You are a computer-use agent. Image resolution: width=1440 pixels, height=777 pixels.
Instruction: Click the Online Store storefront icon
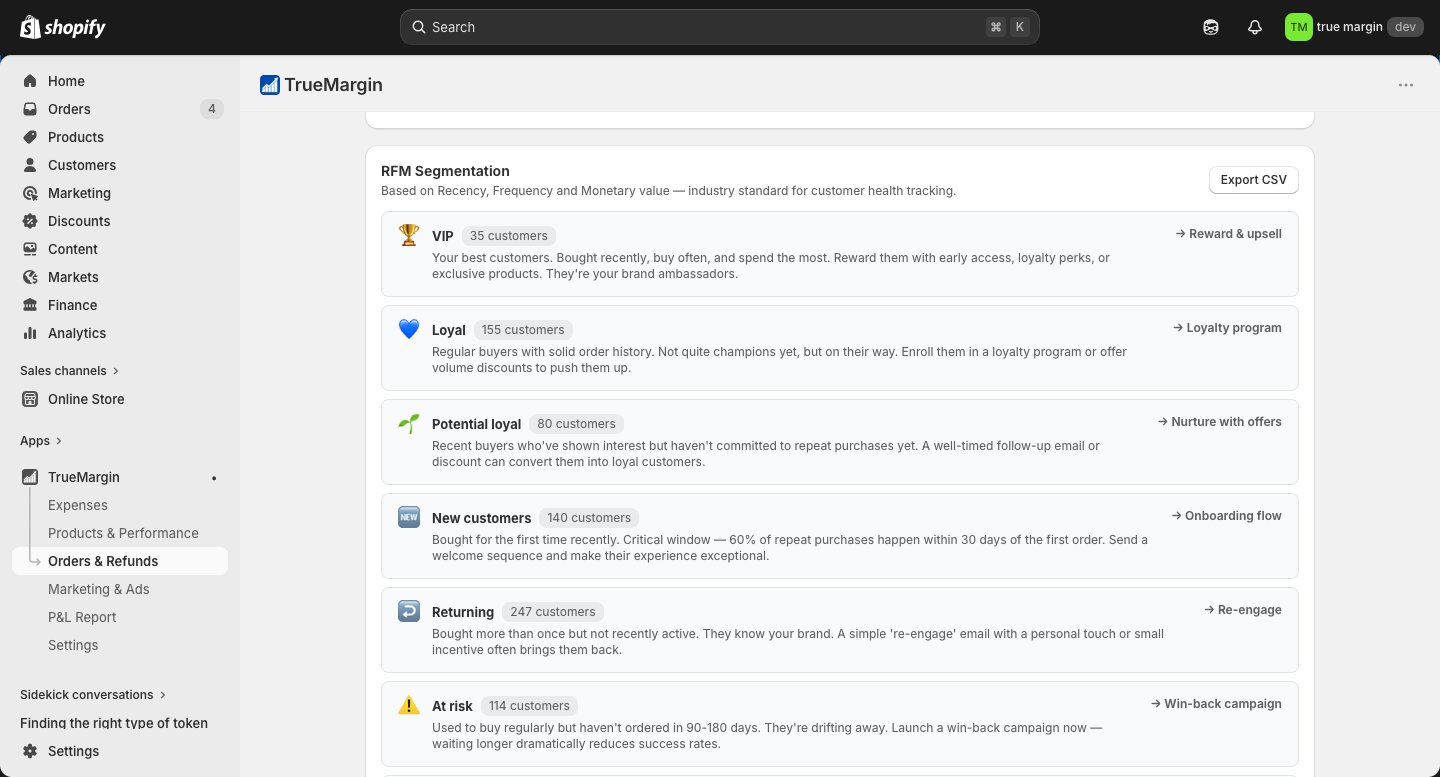click(30, 399)
